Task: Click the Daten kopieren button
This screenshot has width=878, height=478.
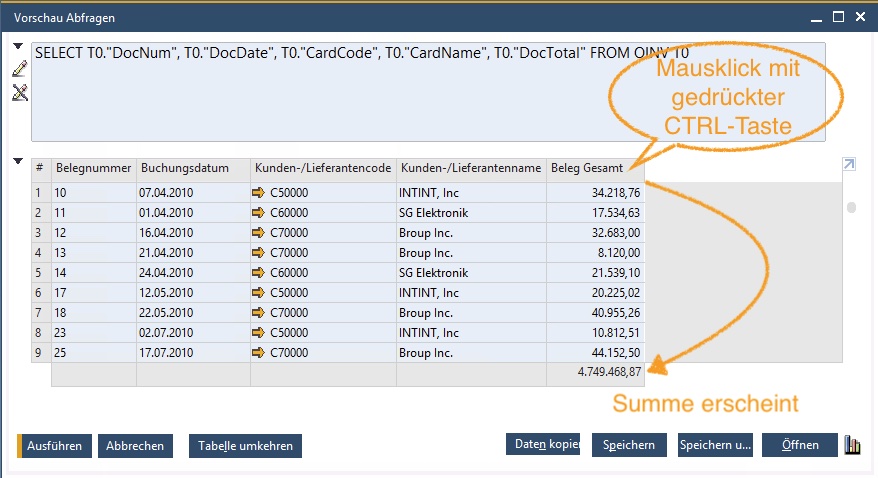Action: pos(543,445)
